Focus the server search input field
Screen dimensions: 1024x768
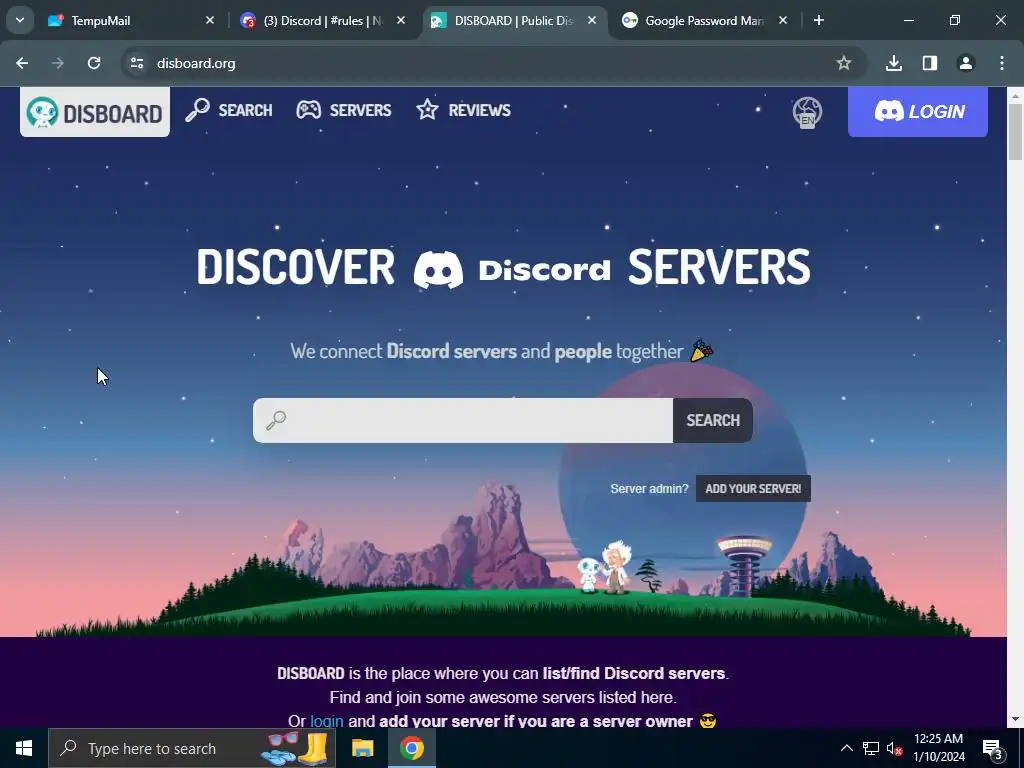tap(463, 421)
